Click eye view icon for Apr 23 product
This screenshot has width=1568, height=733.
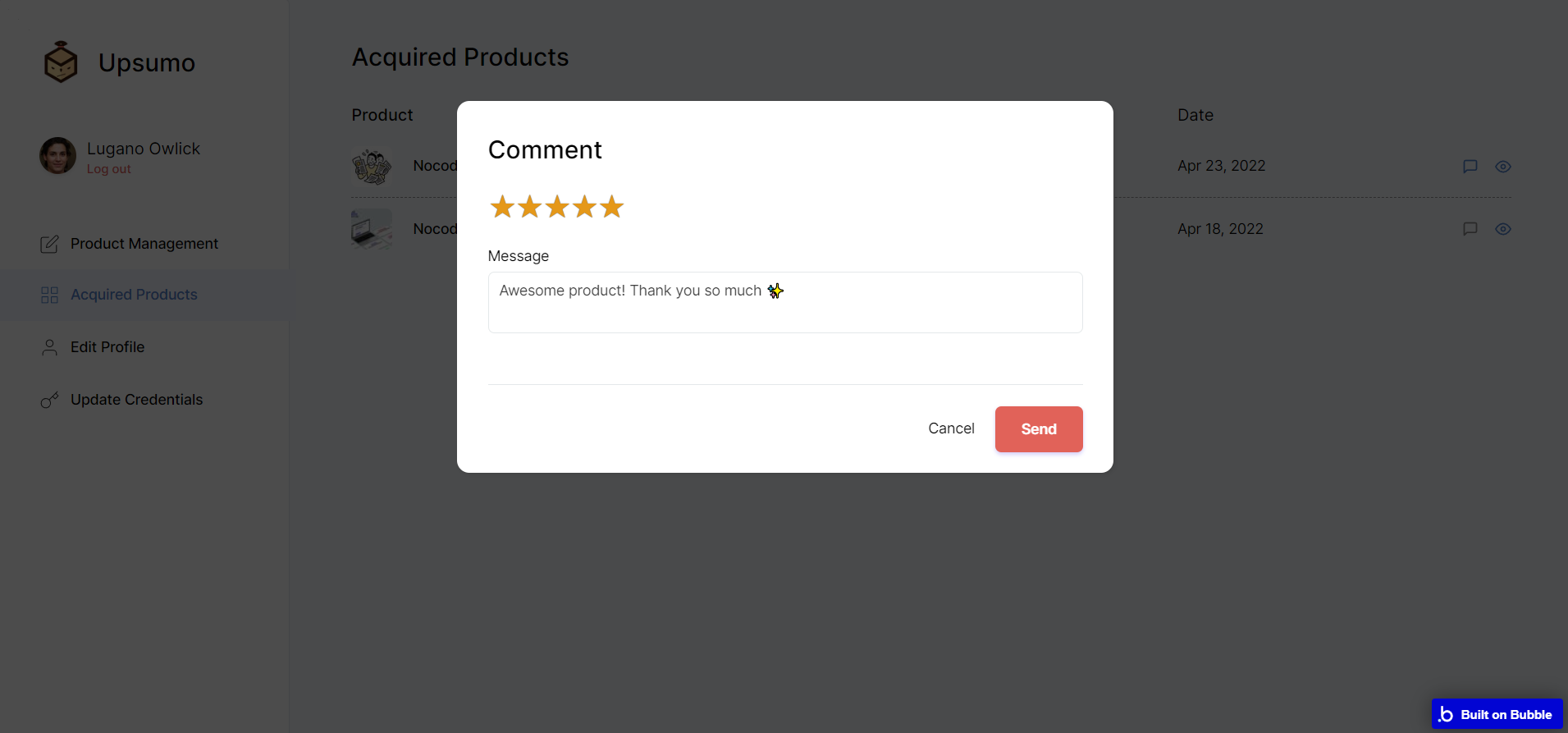coord(1503,167)
